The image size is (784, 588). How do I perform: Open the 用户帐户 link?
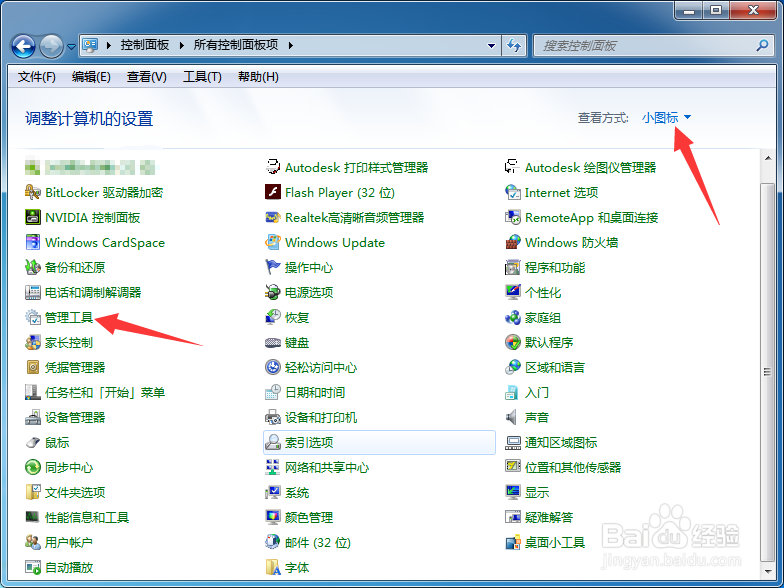(x=68, y=542)
